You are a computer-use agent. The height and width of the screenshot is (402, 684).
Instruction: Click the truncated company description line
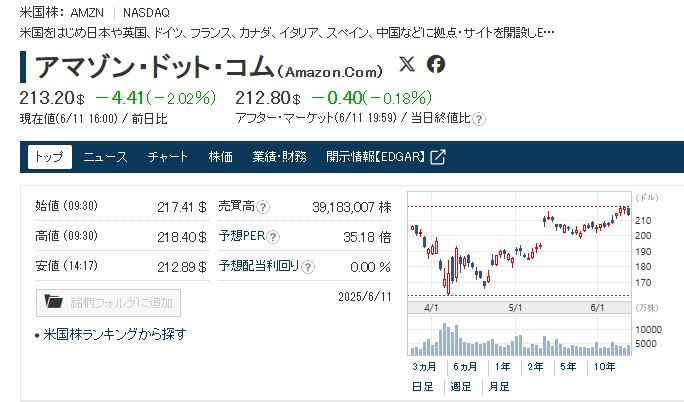[287, 33]
